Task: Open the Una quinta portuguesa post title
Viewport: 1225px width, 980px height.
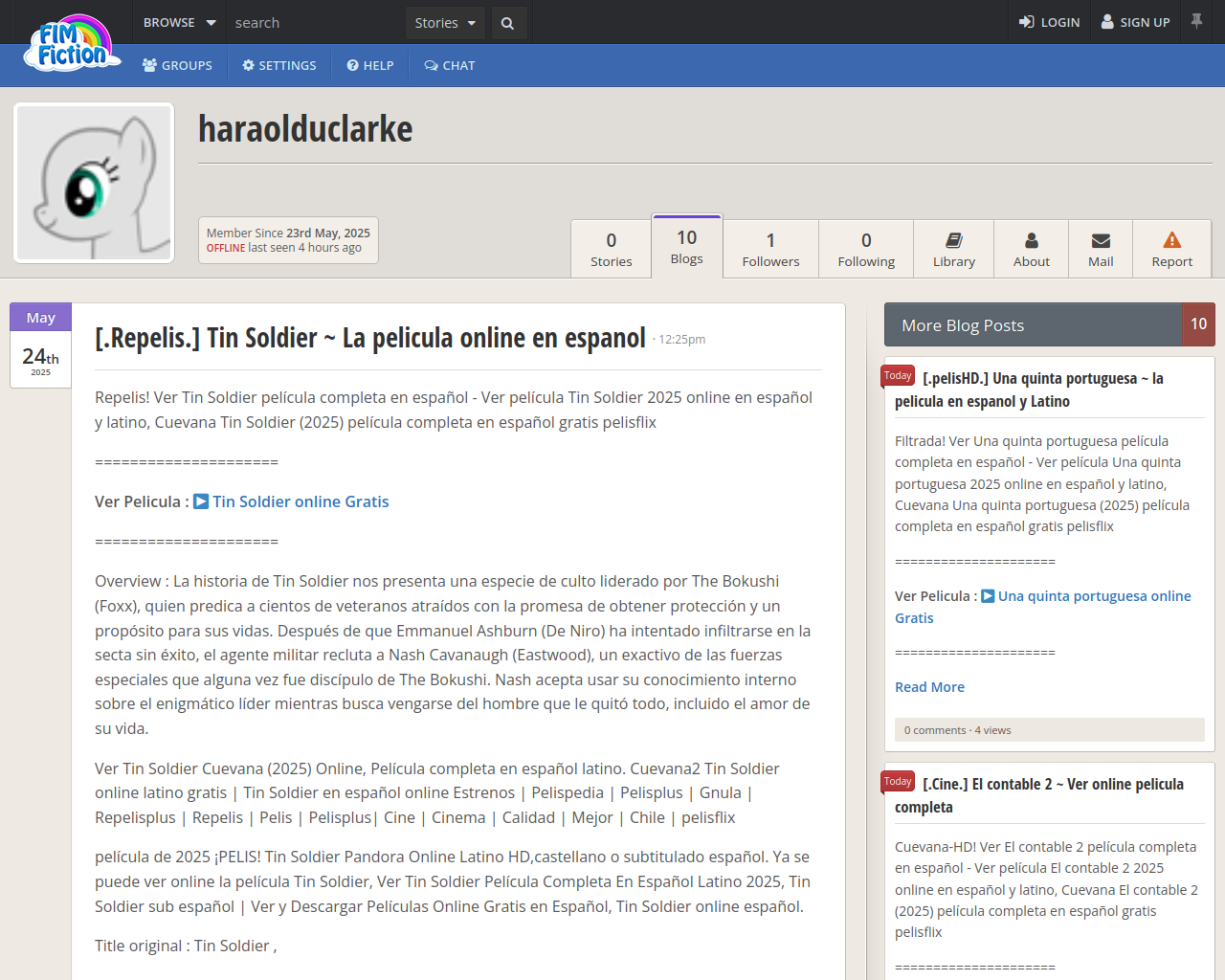Action: click(x=1029, y=390)
